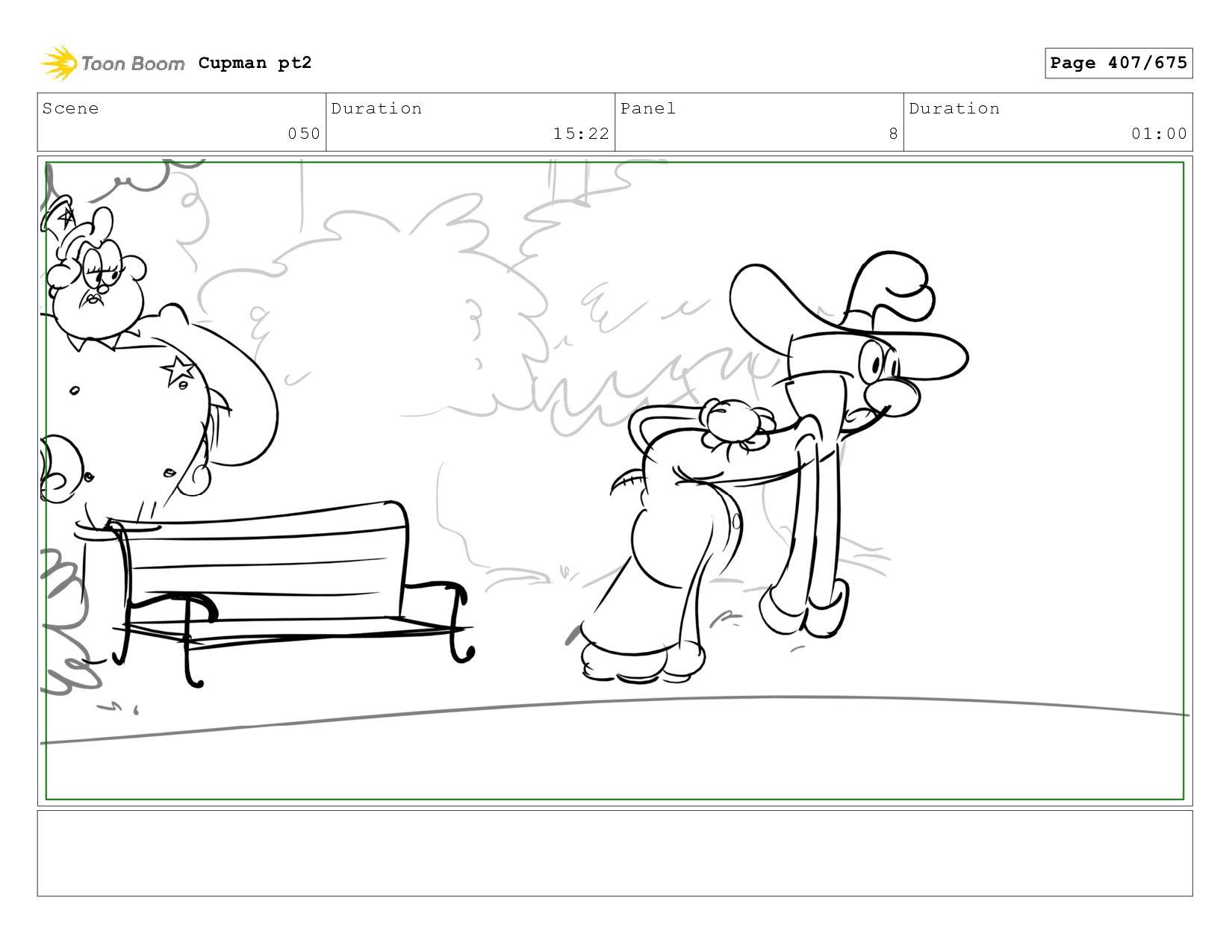This screenshot has height=952, width=1232.
Task: Select the 'Scene' header label
Action: coord(70,108)
